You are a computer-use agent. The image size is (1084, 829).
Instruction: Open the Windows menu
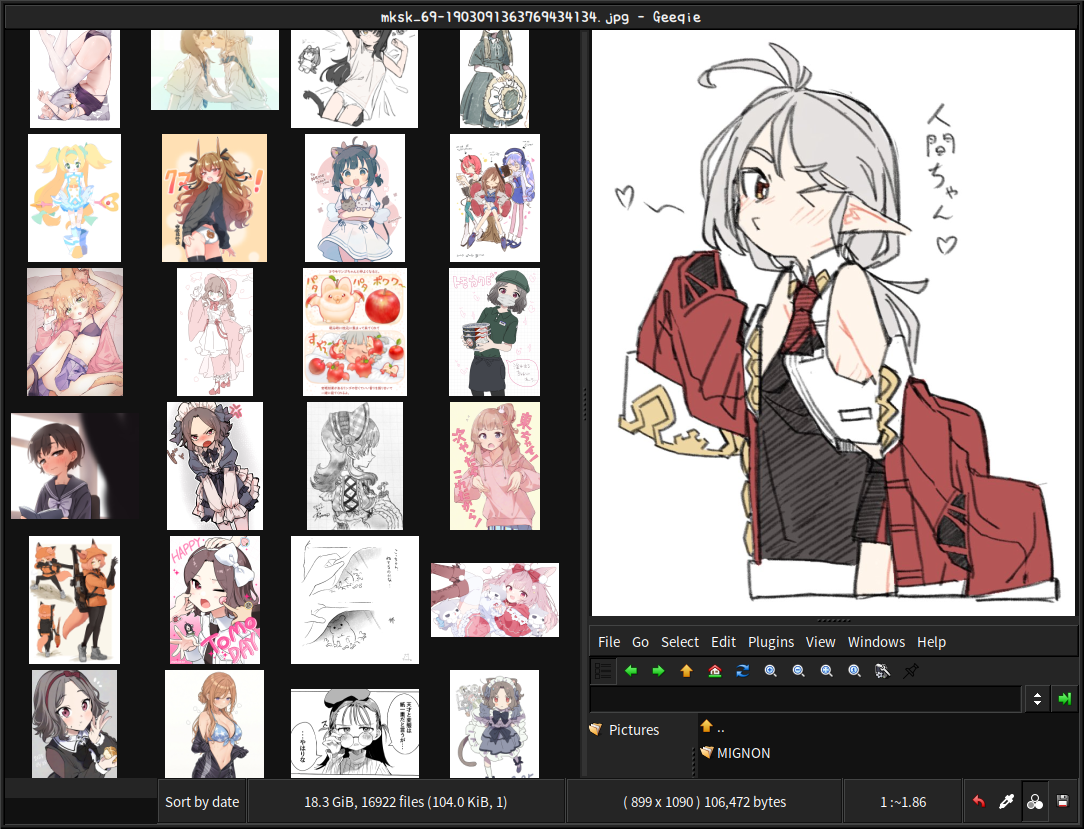point(876,642)
